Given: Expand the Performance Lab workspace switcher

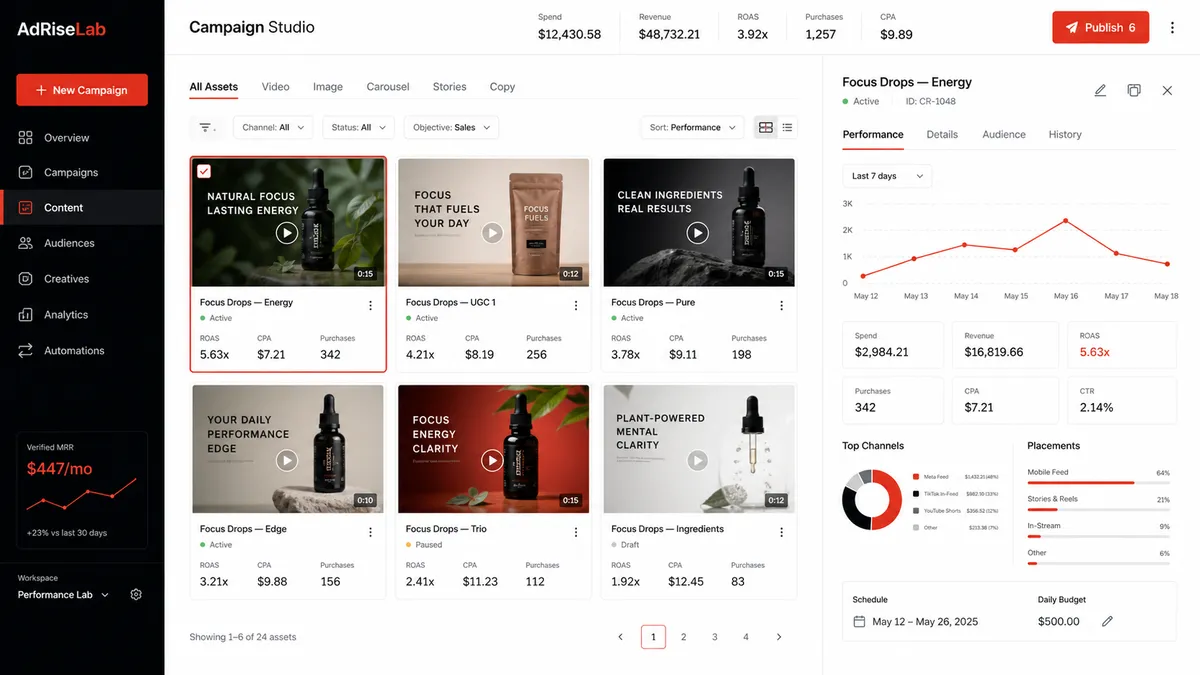Looking at the screenshot, I should (64, 595).
